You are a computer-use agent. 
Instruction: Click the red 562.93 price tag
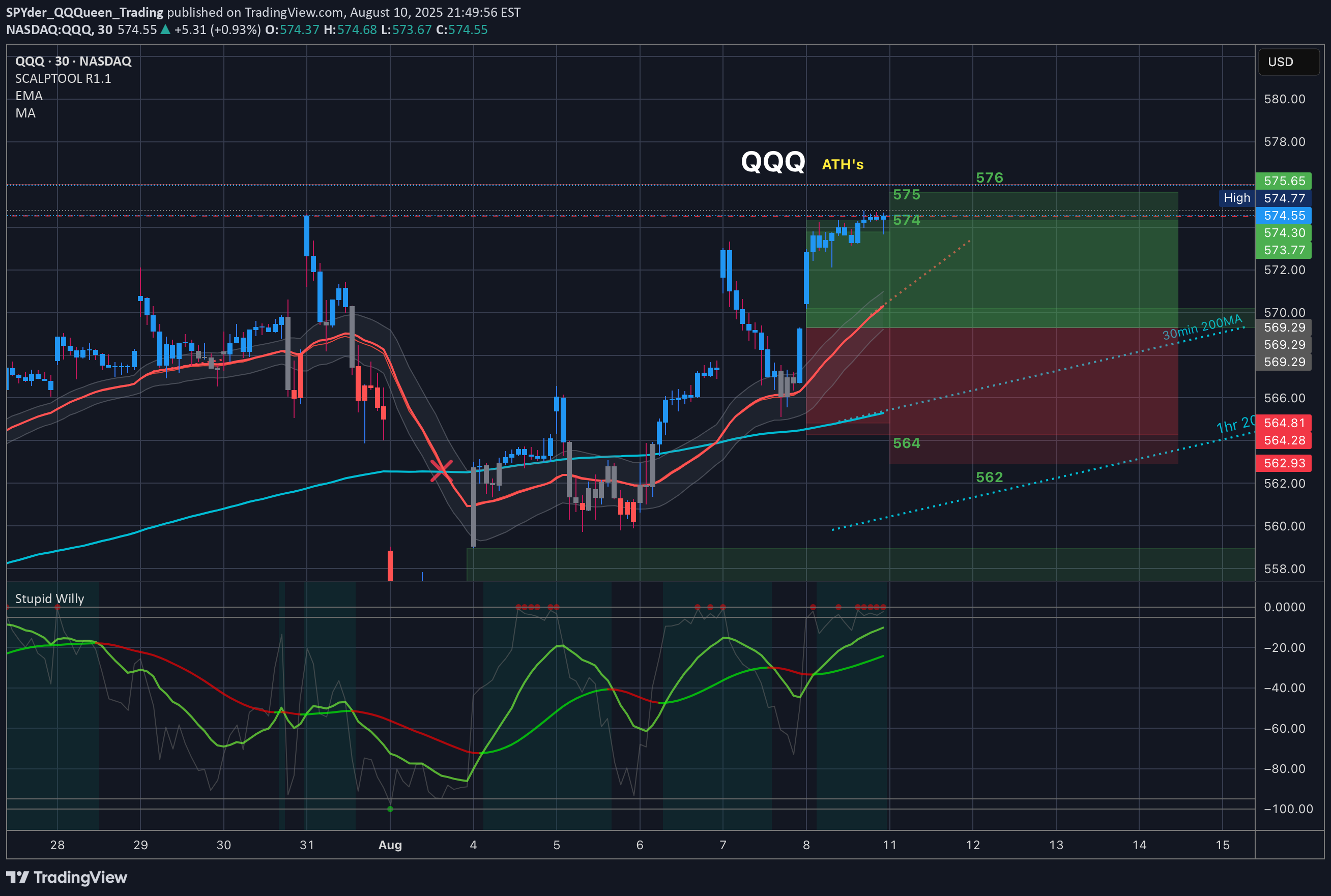pos(1283,463)
